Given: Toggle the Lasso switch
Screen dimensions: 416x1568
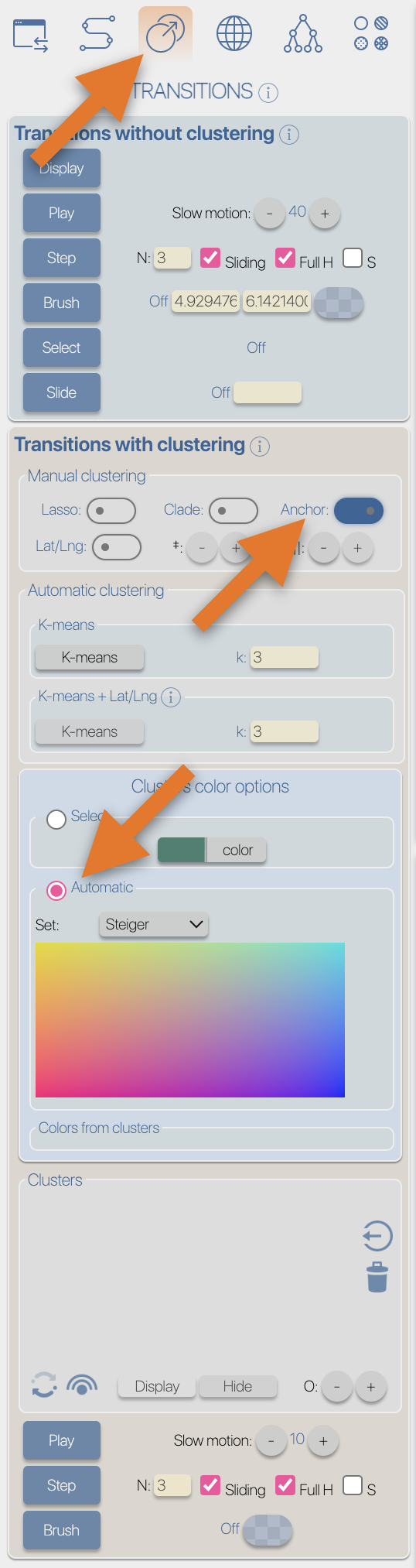Looking at the screenshot, I should coord(111,511).
